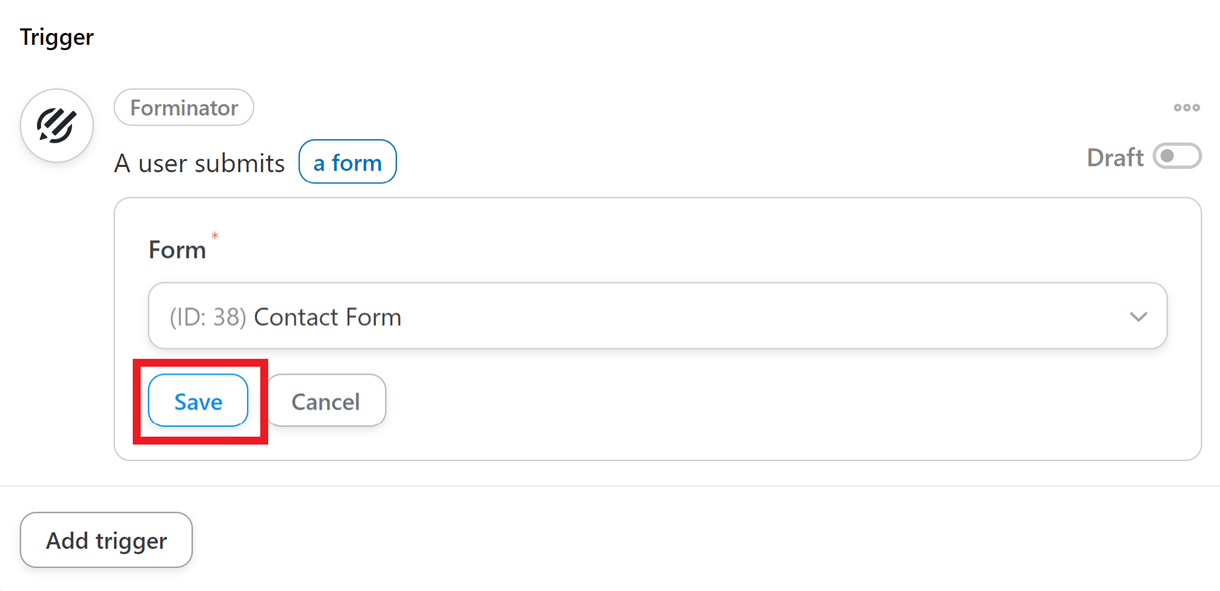Toggle the Draft switch on

[1177, 158]
